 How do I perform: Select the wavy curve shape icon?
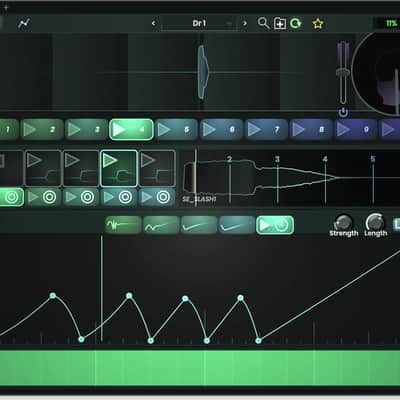click(161, 225)
